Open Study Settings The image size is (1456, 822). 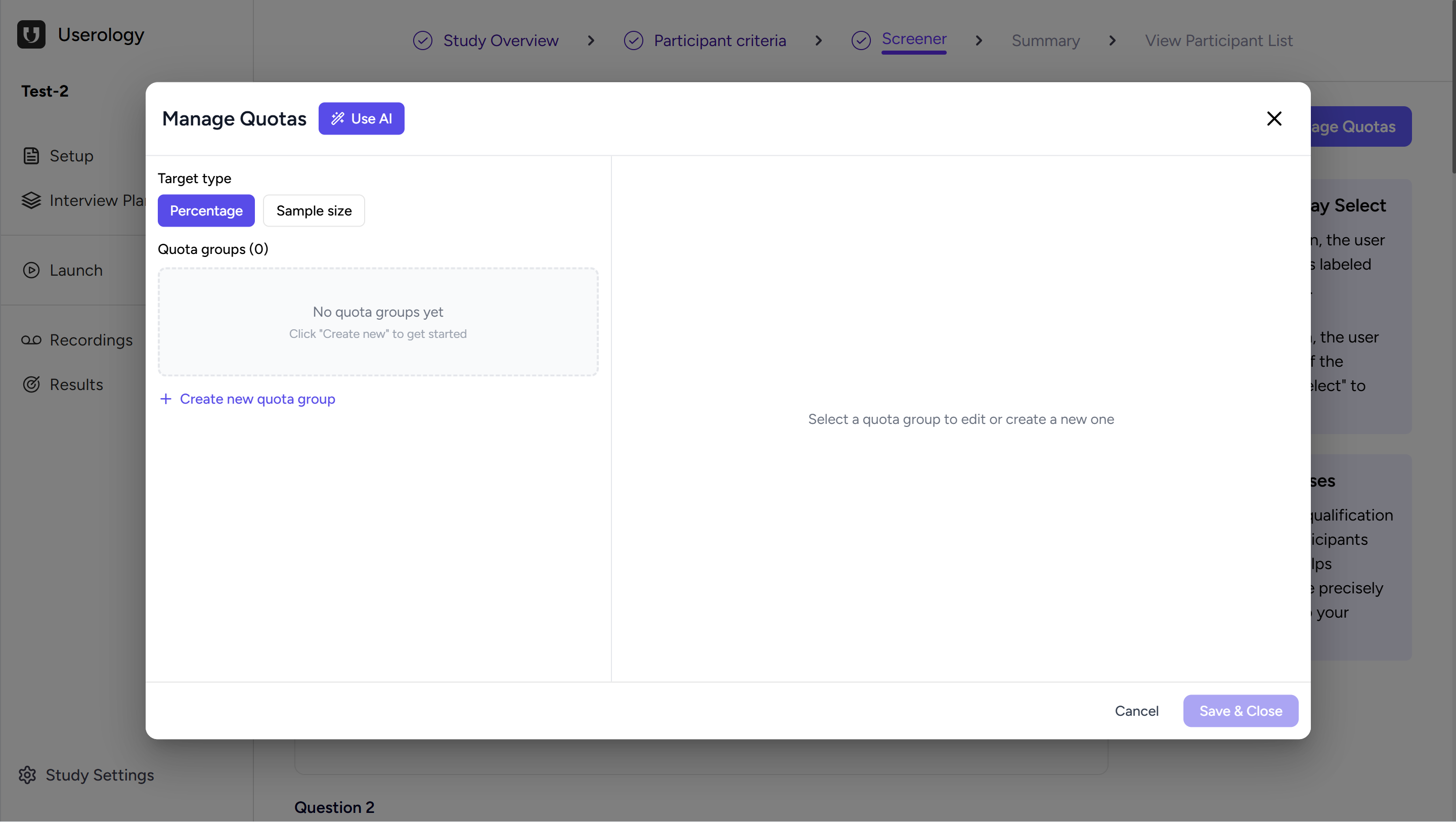pyautogui.click(x=100, y=774)
